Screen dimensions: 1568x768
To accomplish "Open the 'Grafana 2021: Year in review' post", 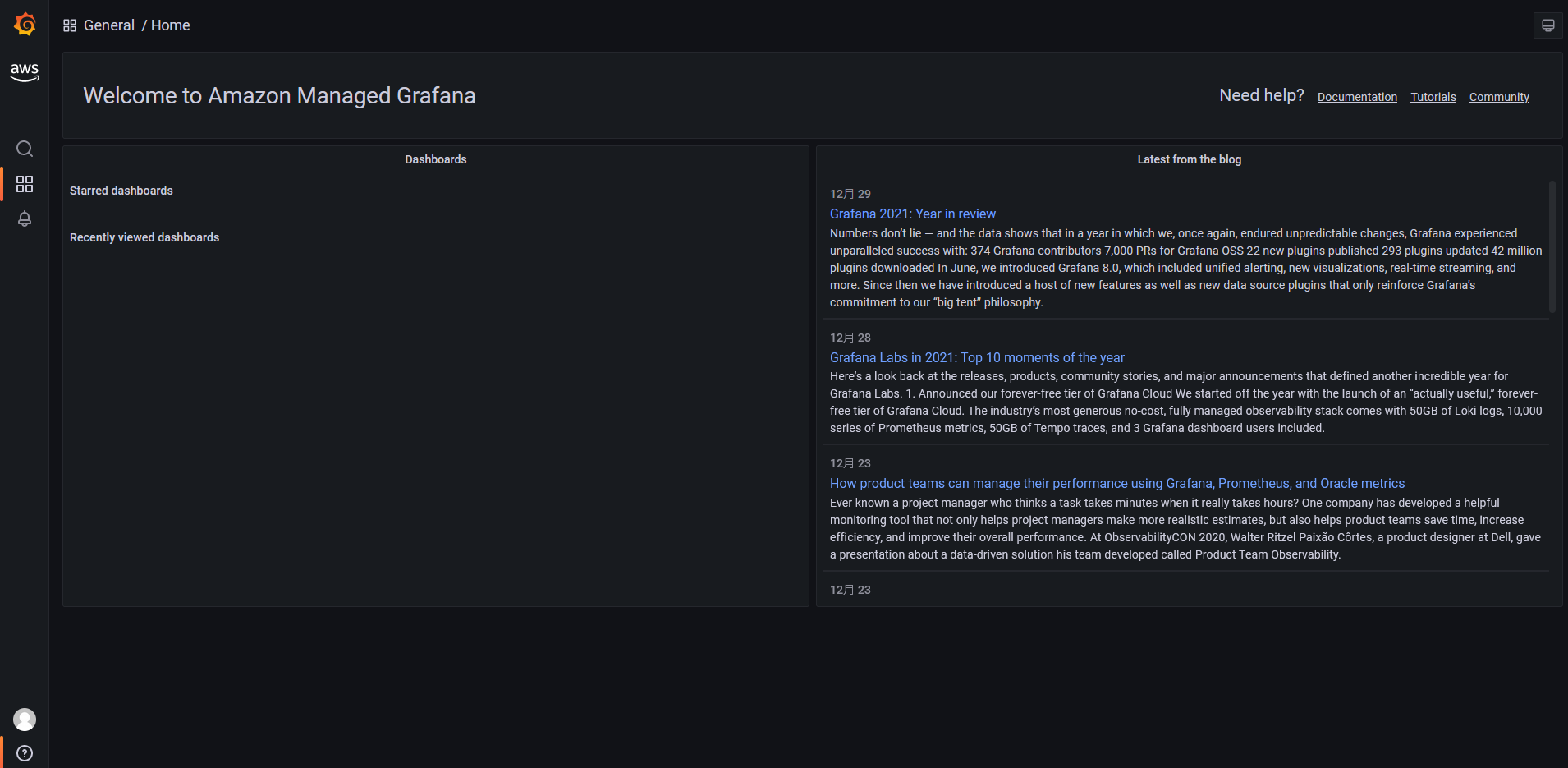I will (912, 214).
